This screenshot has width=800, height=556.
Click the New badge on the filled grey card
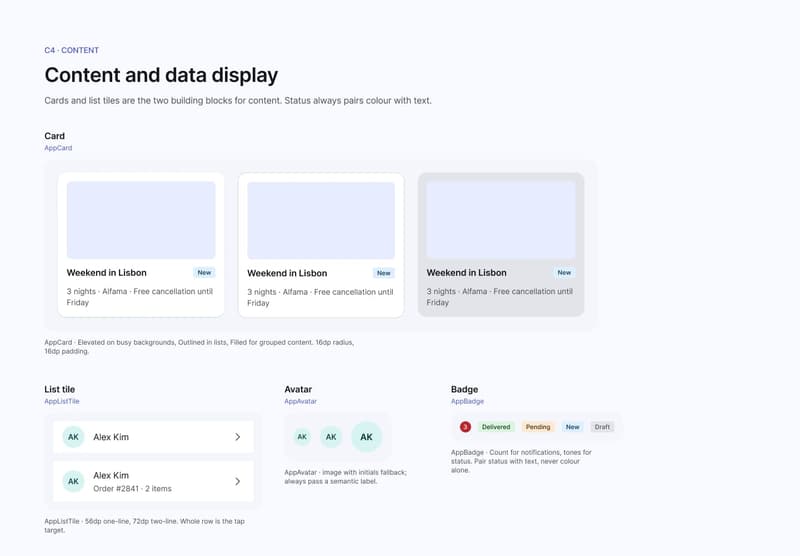coord(564,272)
